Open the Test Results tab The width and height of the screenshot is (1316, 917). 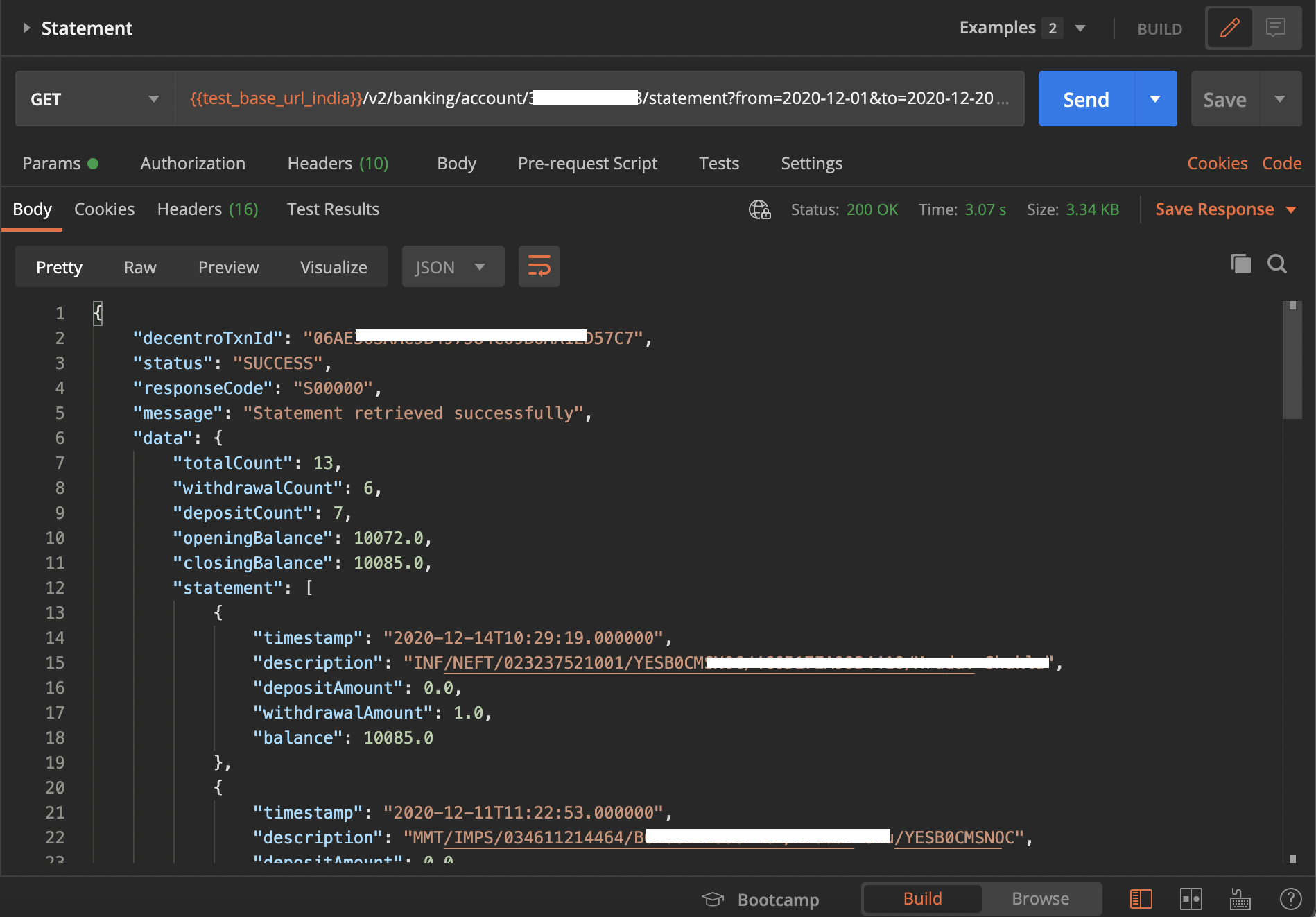click(x=333, y=209)
